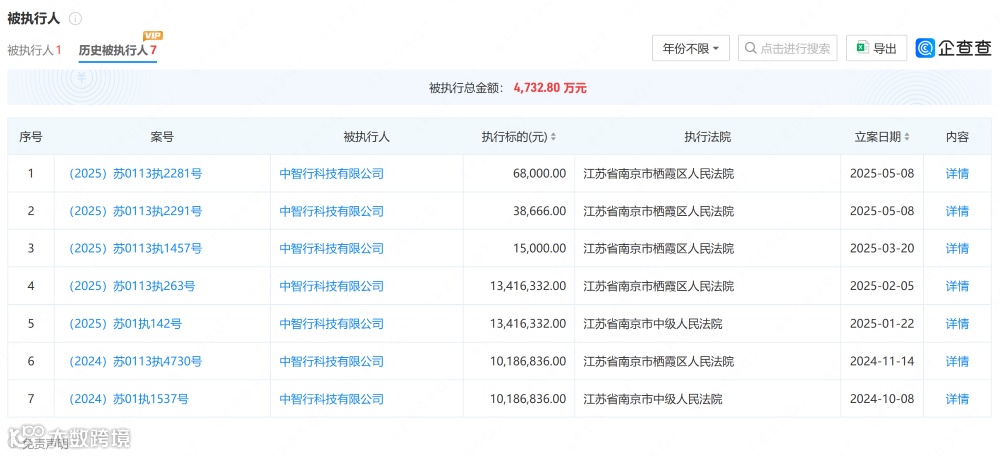
Task: Click the 点击进行搜索 search field
Action: click(x=788, y=48)
